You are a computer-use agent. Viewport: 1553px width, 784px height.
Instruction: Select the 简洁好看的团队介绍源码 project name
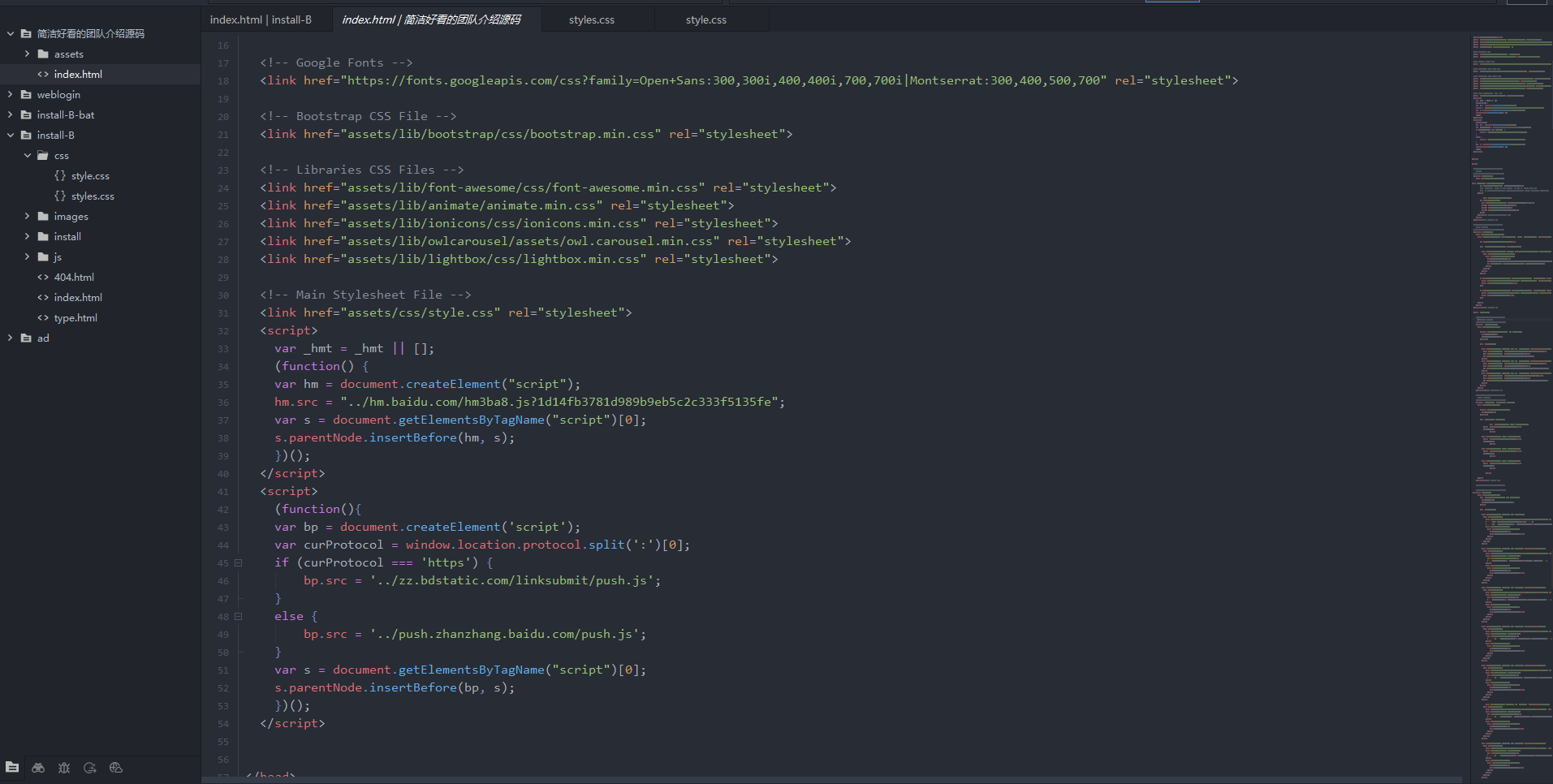[x=91, y=34]
